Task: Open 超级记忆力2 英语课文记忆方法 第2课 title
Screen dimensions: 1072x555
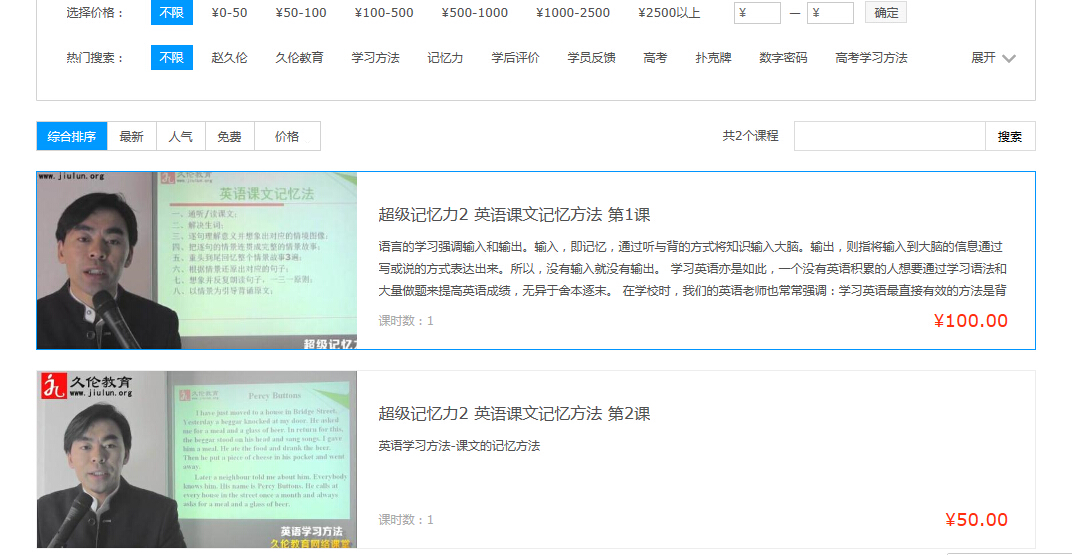Action: tap(514, 414)
